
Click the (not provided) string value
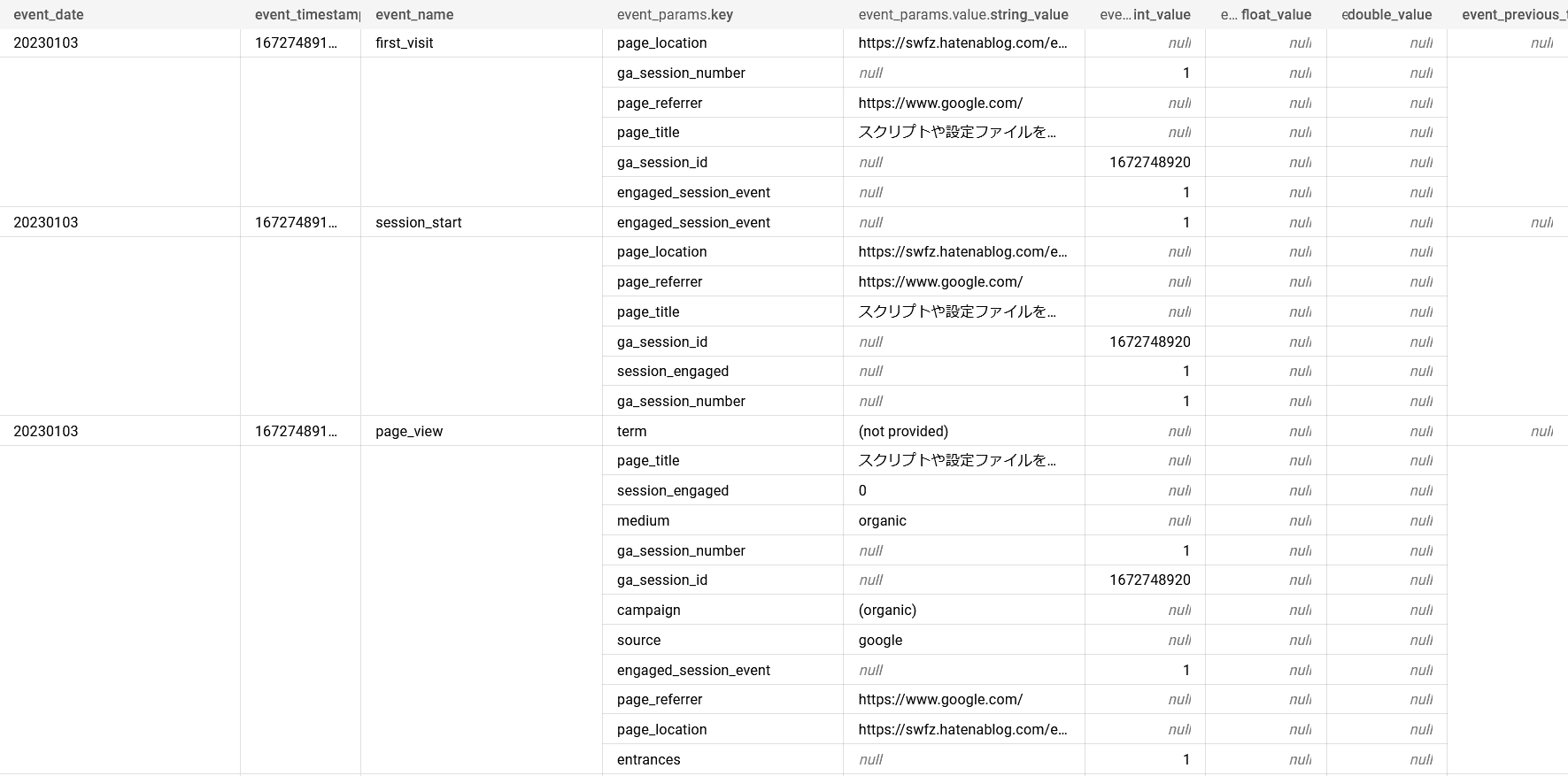(x=903, y=432)
